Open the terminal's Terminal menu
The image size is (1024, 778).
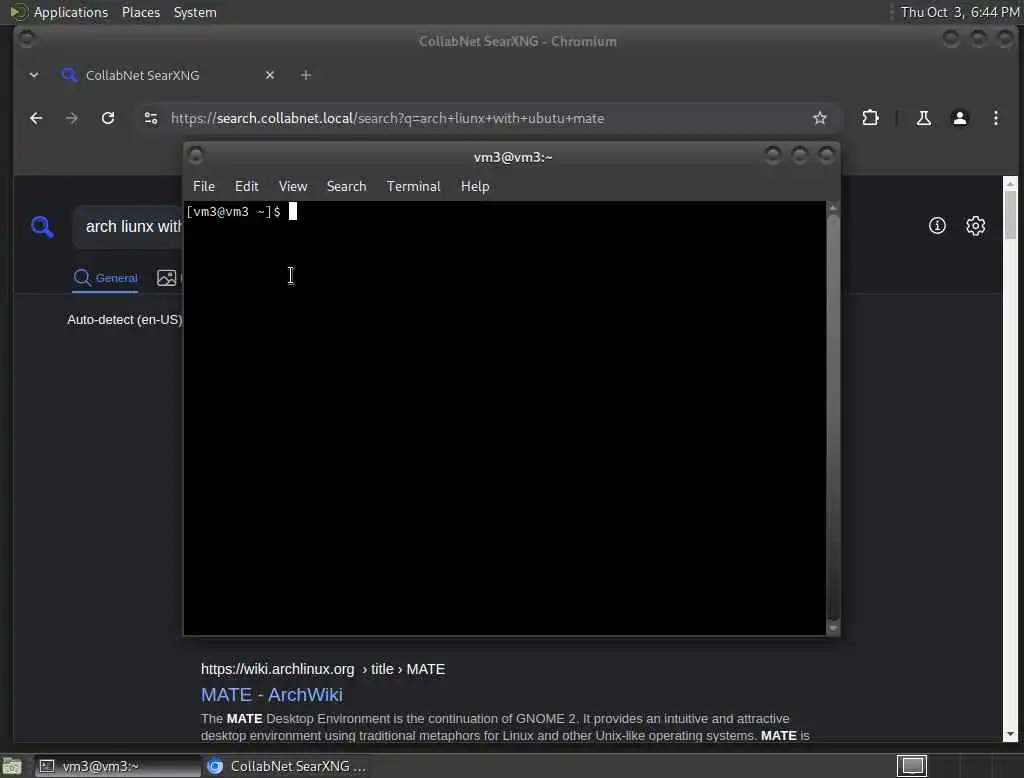(x=413, y=186)
